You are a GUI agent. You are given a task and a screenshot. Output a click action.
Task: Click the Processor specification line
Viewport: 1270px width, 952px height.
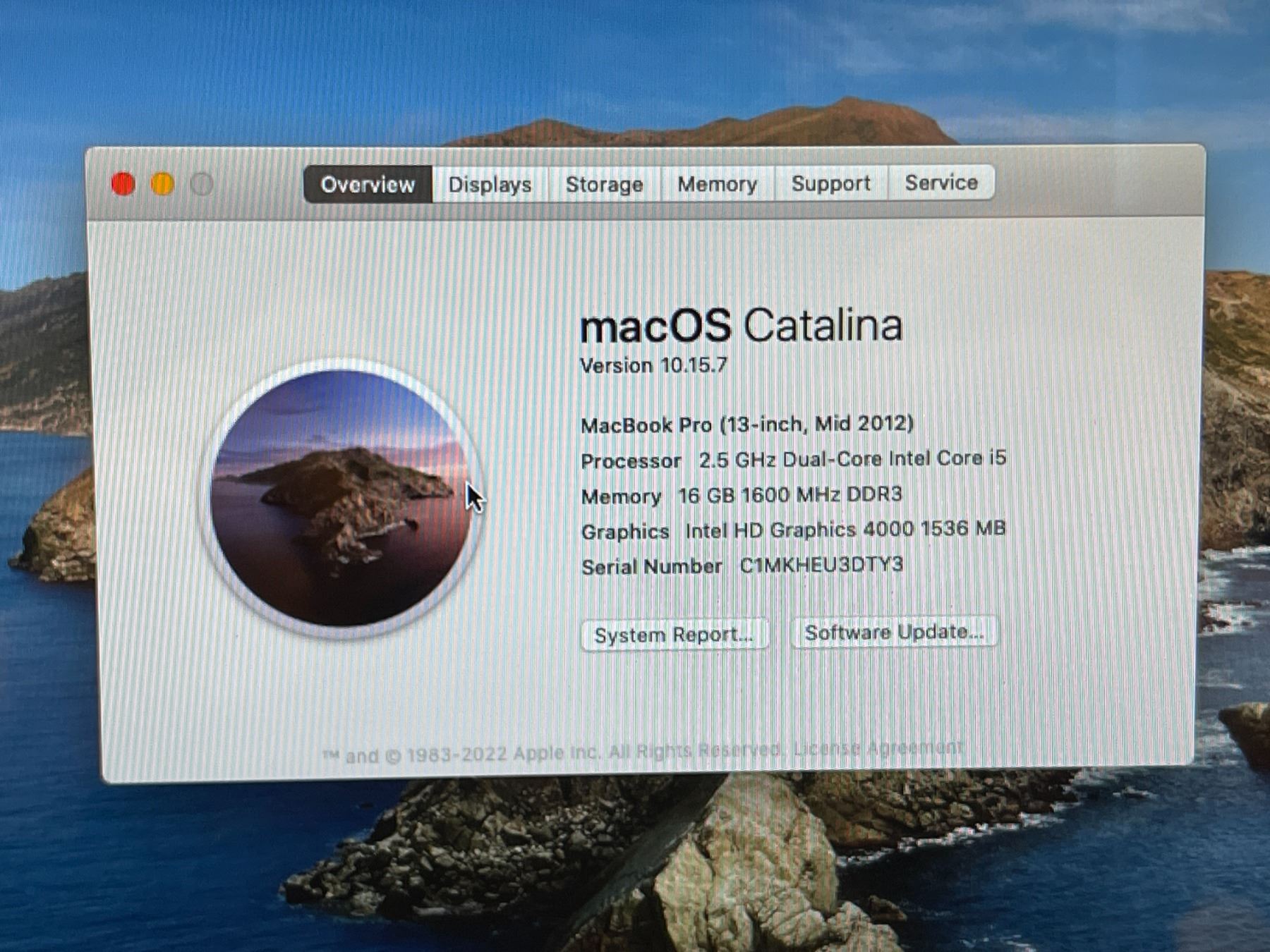tap(793, 460)
